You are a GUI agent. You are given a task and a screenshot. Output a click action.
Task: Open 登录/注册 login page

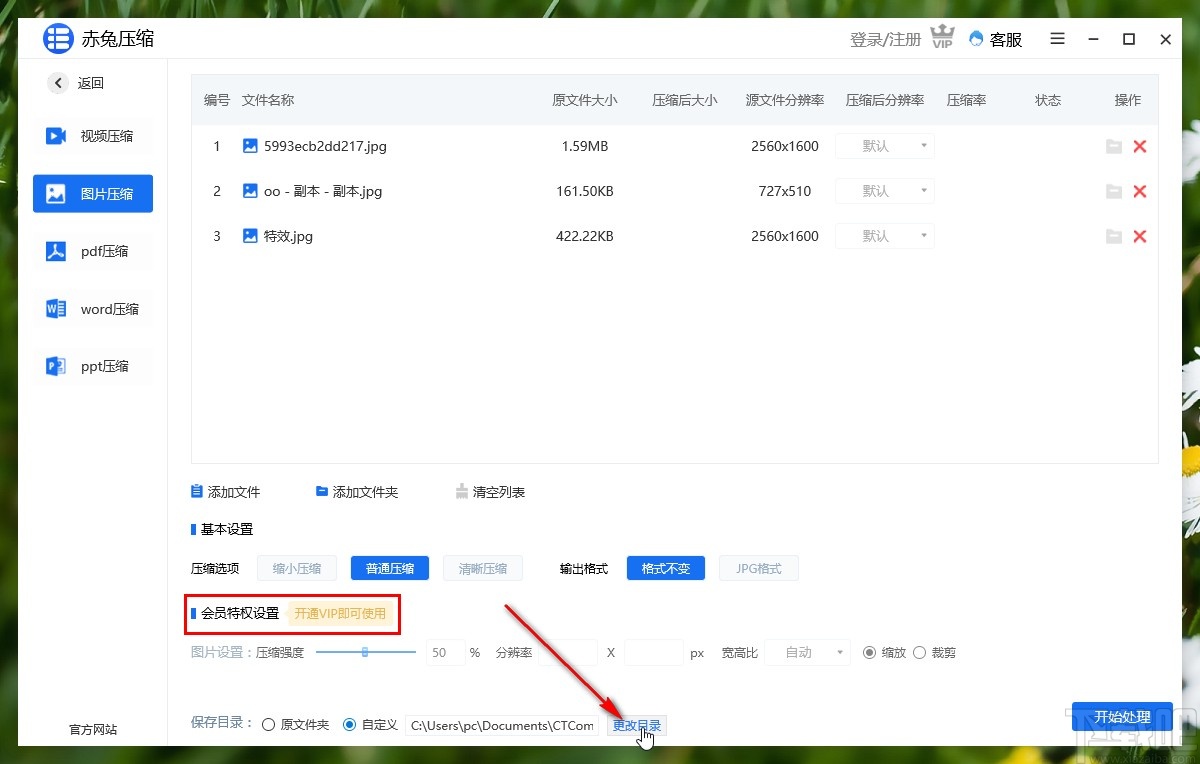[885, 39]
